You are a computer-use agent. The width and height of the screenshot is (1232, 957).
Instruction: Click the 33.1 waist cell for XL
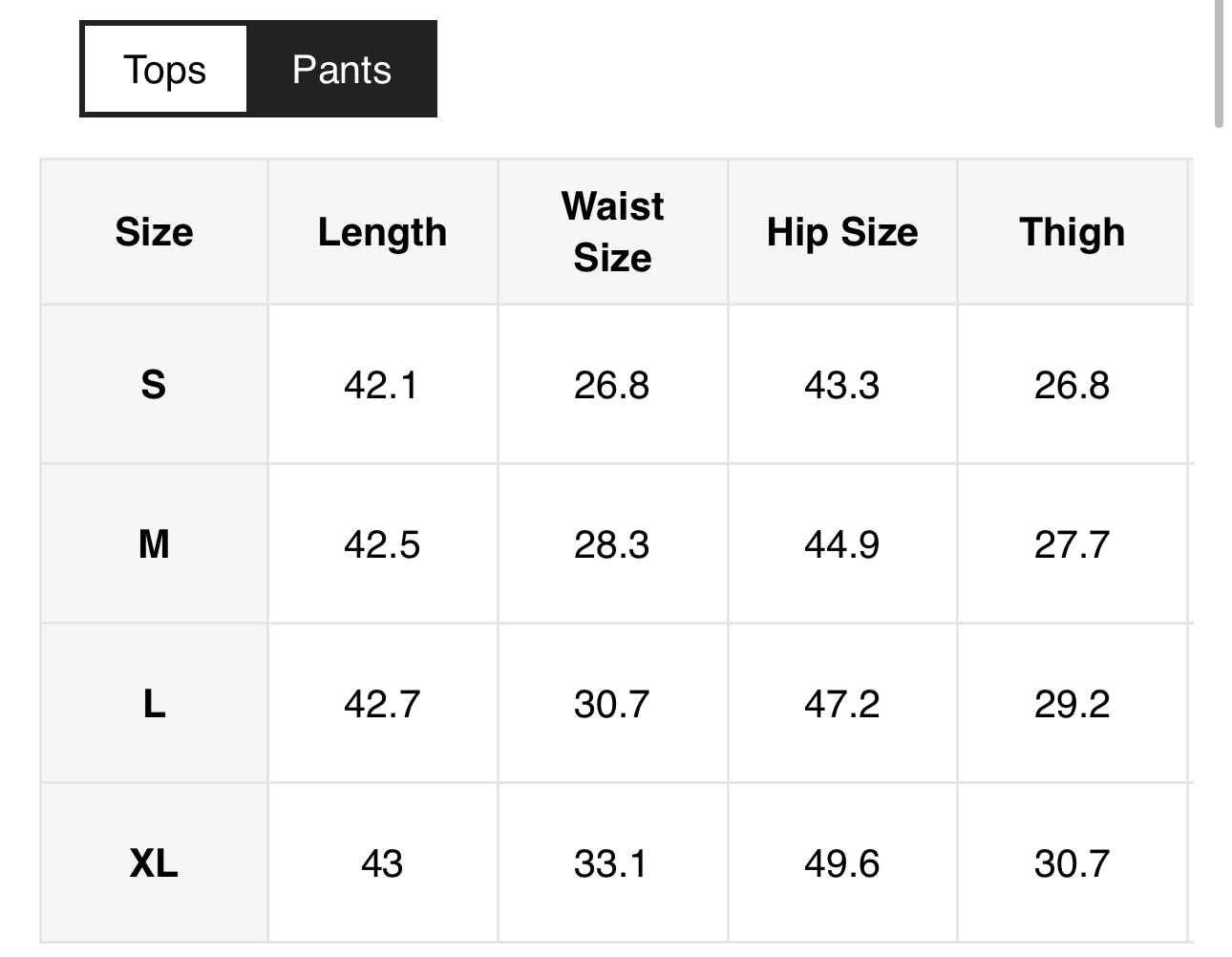(x=613, y=863)
